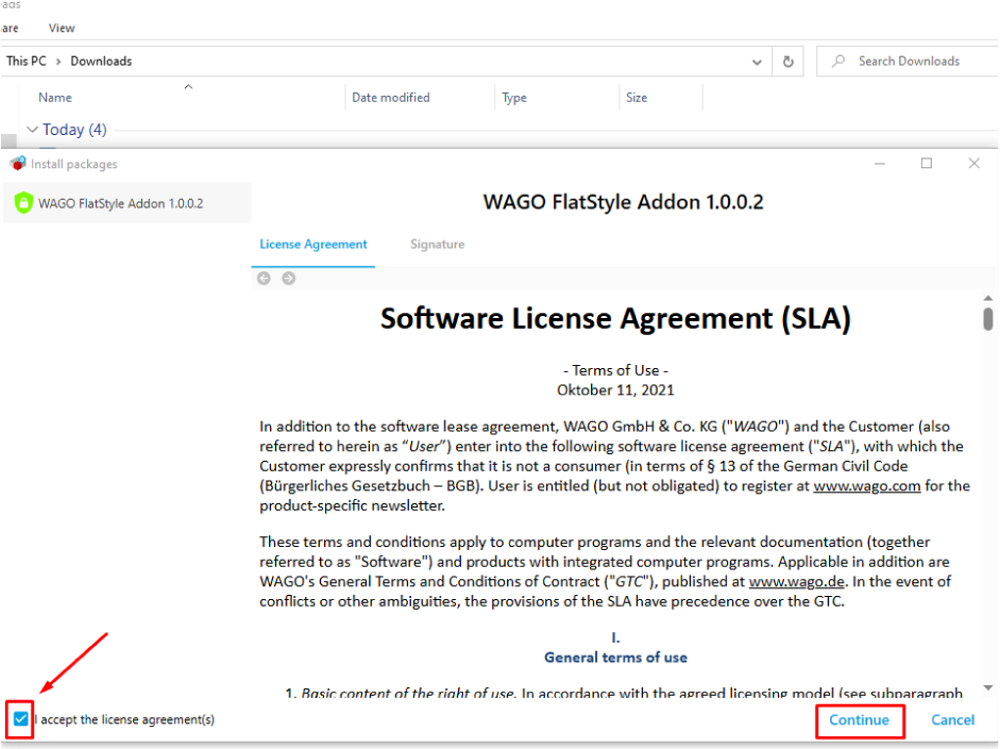Open the View menu in Explorer

[x=61, y=28]
